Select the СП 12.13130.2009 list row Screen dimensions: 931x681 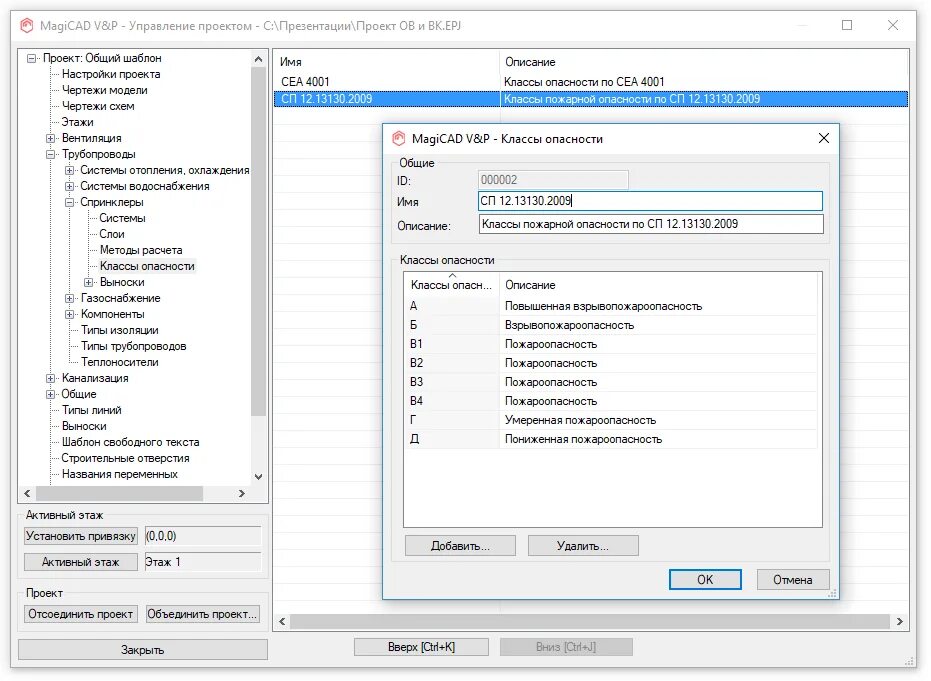point(591,99)
